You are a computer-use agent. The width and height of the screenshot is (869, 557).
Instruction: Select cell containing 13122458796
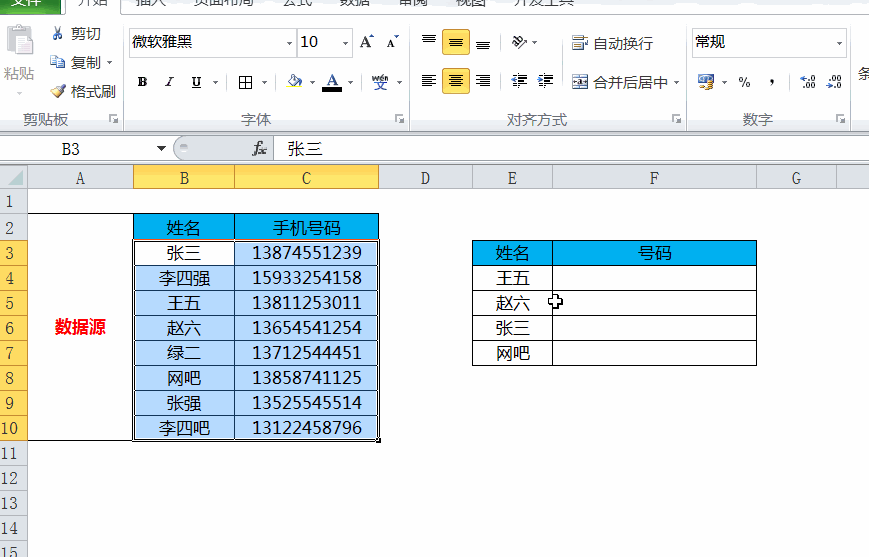[x=306, y=428]
